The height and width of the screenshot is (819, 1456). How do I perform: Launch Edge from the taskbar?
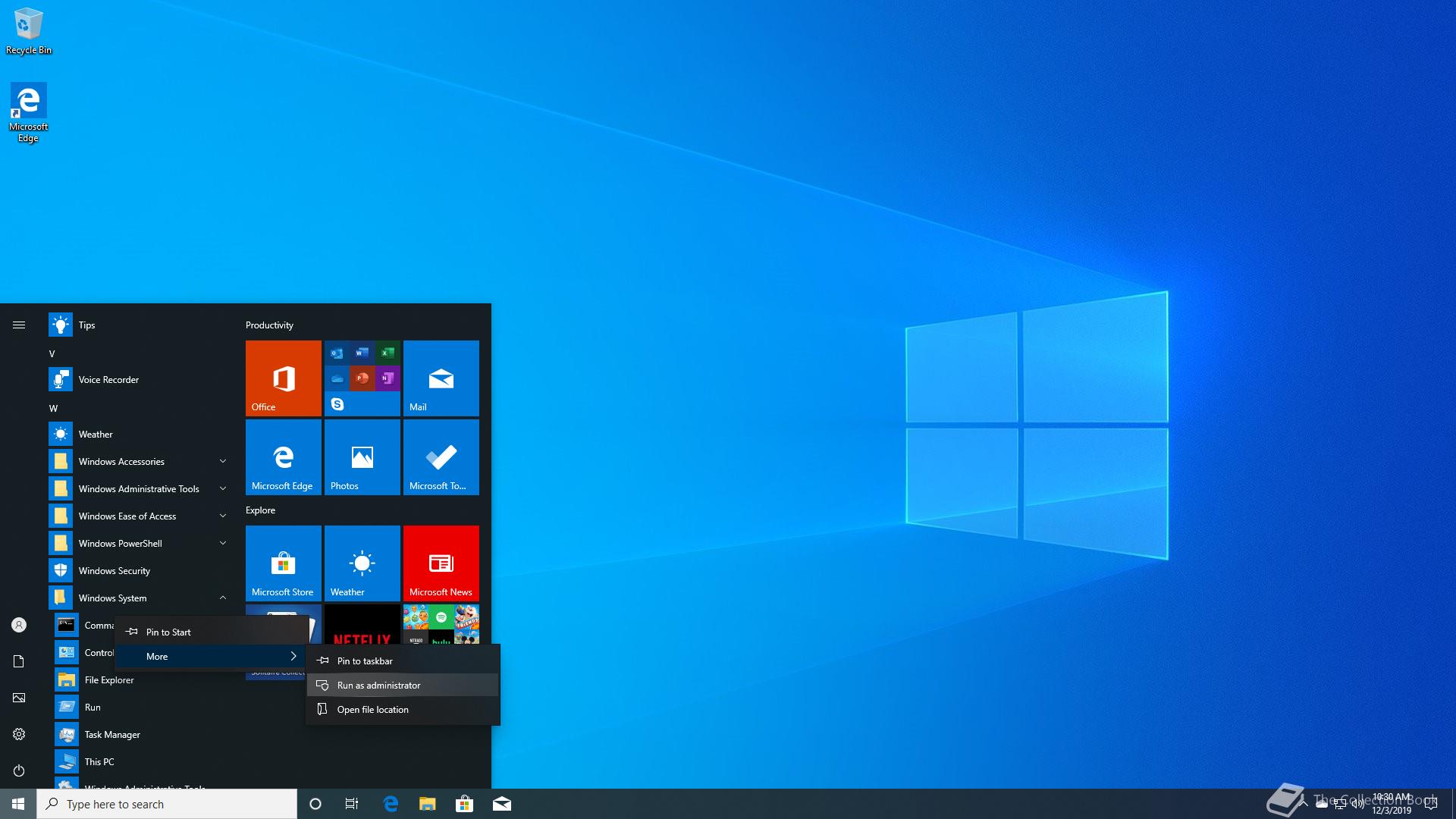click(x=391, y=804)
